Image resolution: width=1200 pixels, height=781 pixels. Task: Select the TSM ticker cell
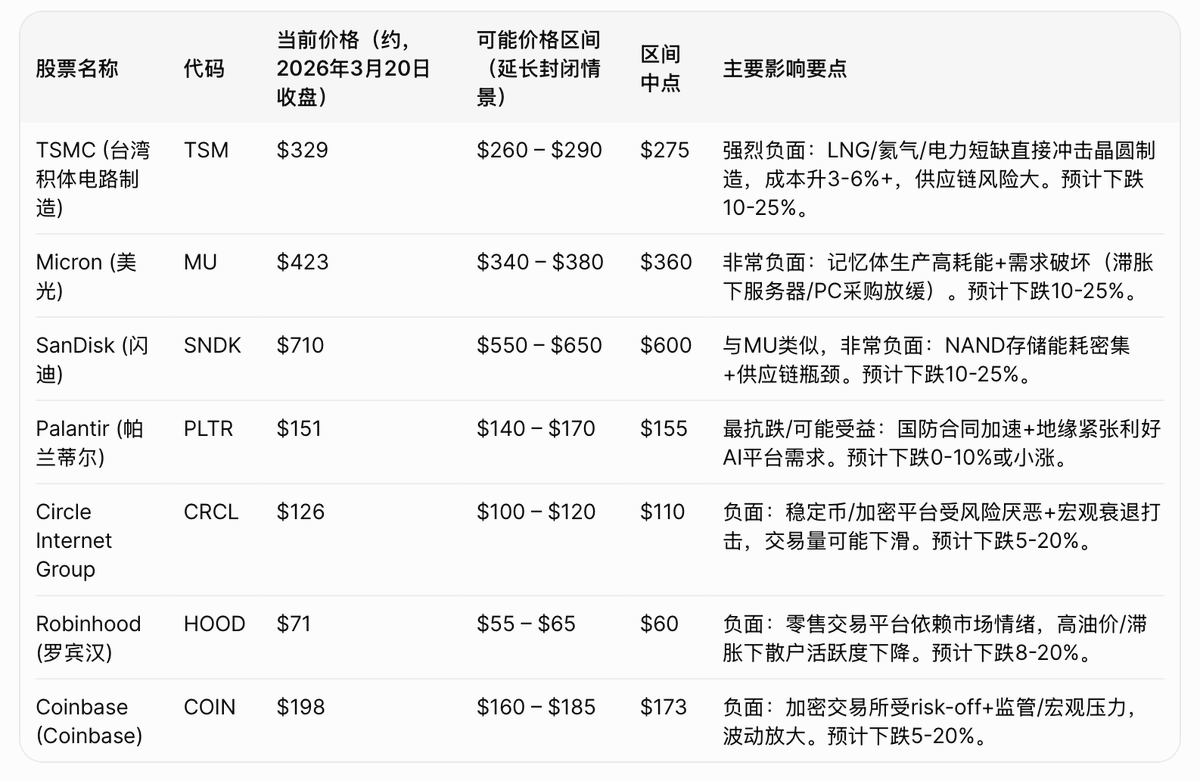pos(206,150)
